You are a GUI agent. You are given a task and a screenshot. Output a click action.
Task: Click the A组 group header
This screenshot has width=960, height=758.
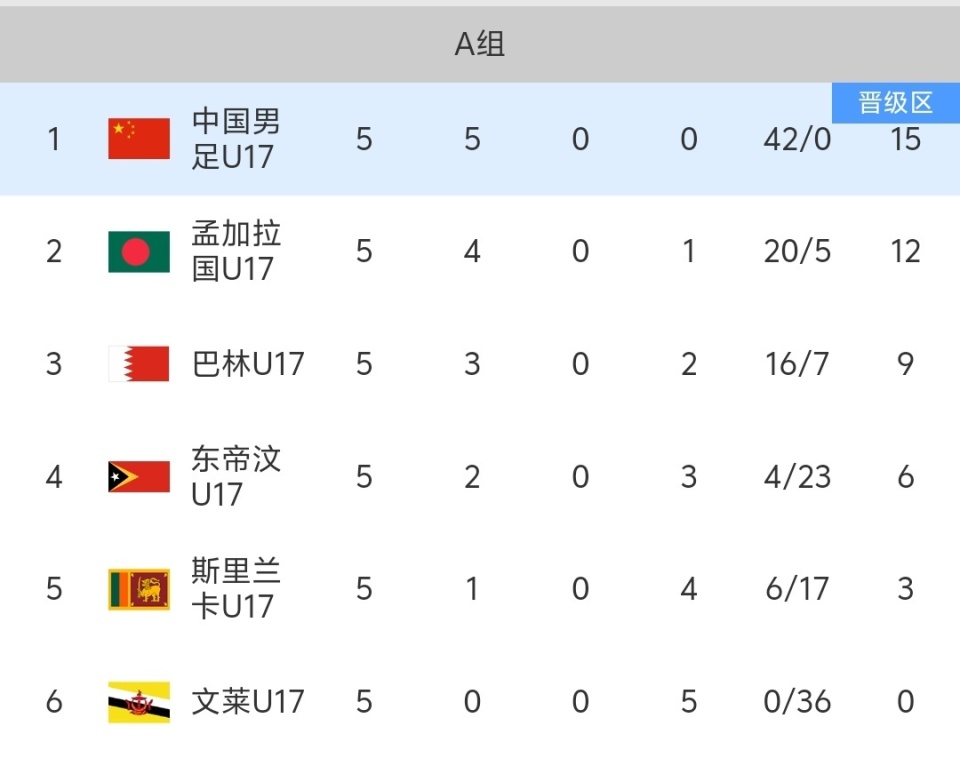click(480, 44)
